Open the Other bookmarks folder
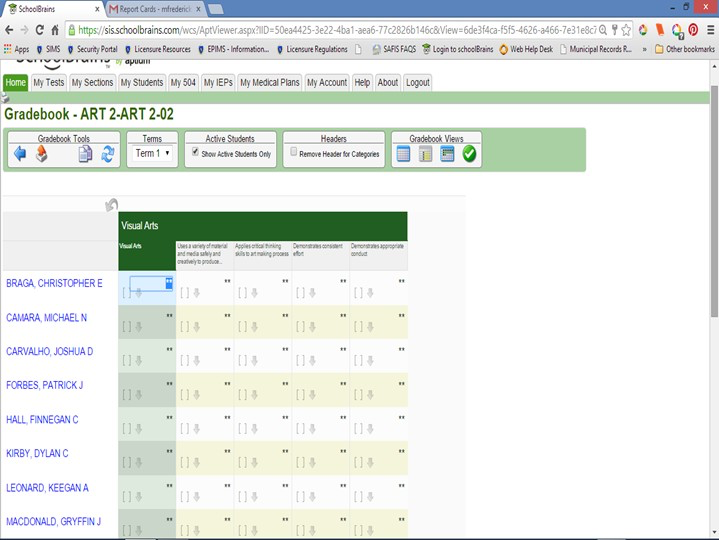The width and height of the screenshot is (719, 540). [x=685, y=49]
